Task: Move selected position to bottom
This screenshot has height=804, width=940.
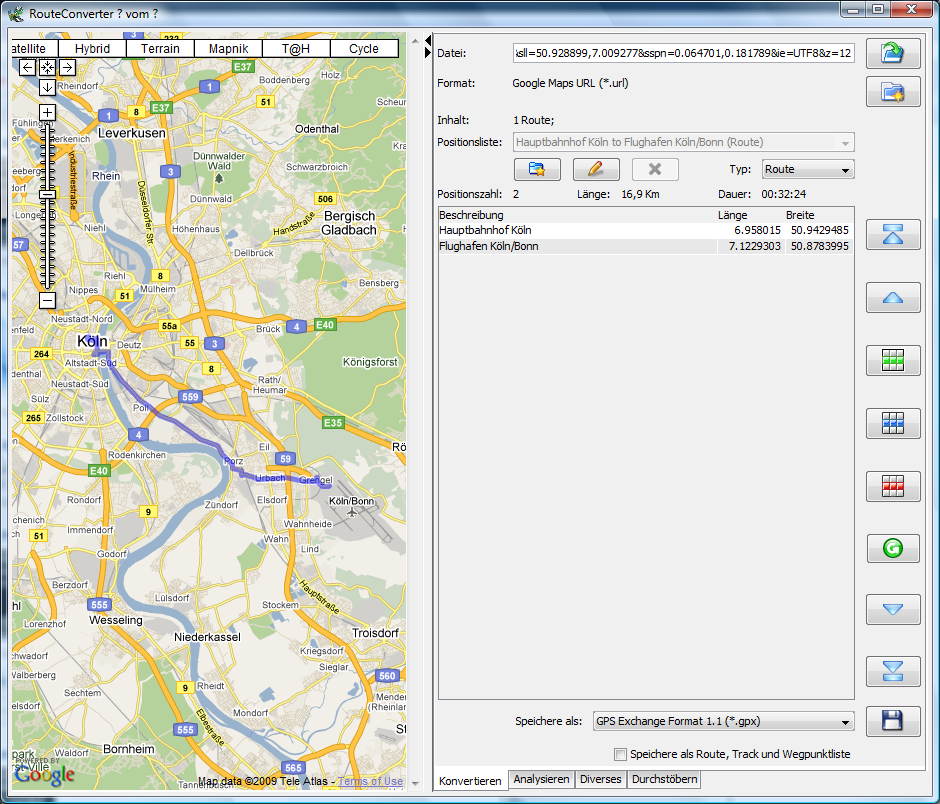Action: point(893,671)
